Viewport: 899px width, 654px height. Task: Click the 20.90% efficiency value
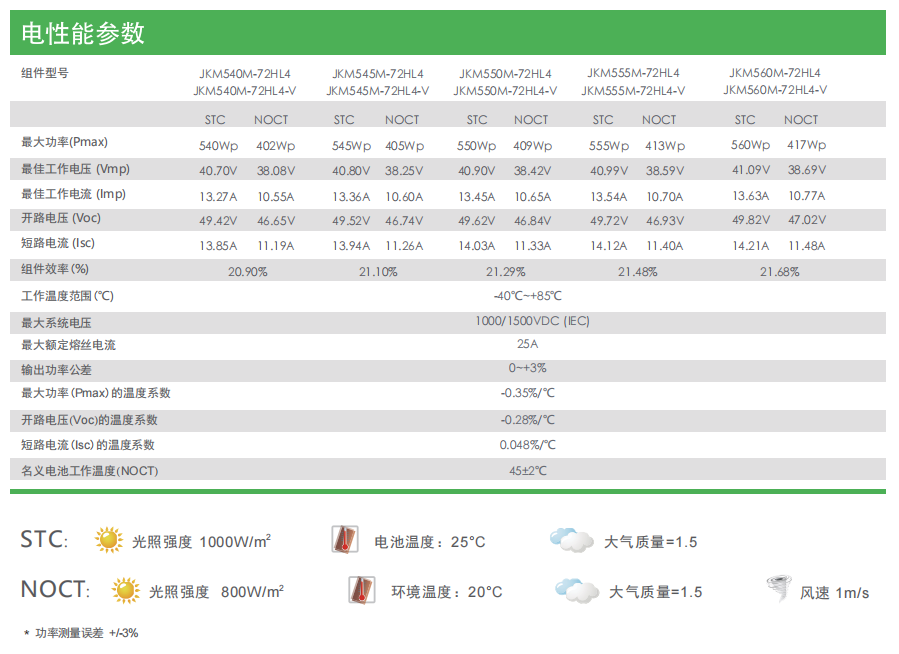click(248, 272)
